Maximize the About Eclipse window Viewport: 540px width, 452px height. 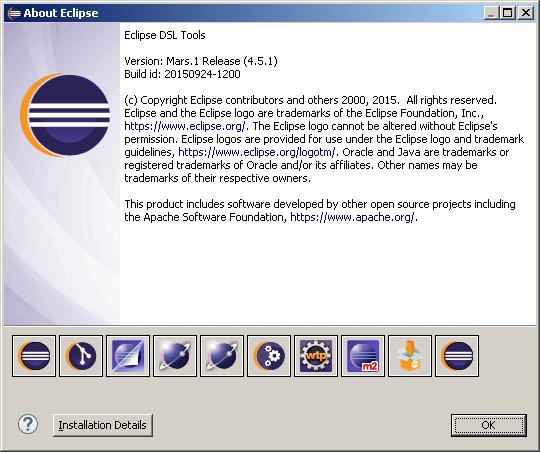[x=508, y=13]
